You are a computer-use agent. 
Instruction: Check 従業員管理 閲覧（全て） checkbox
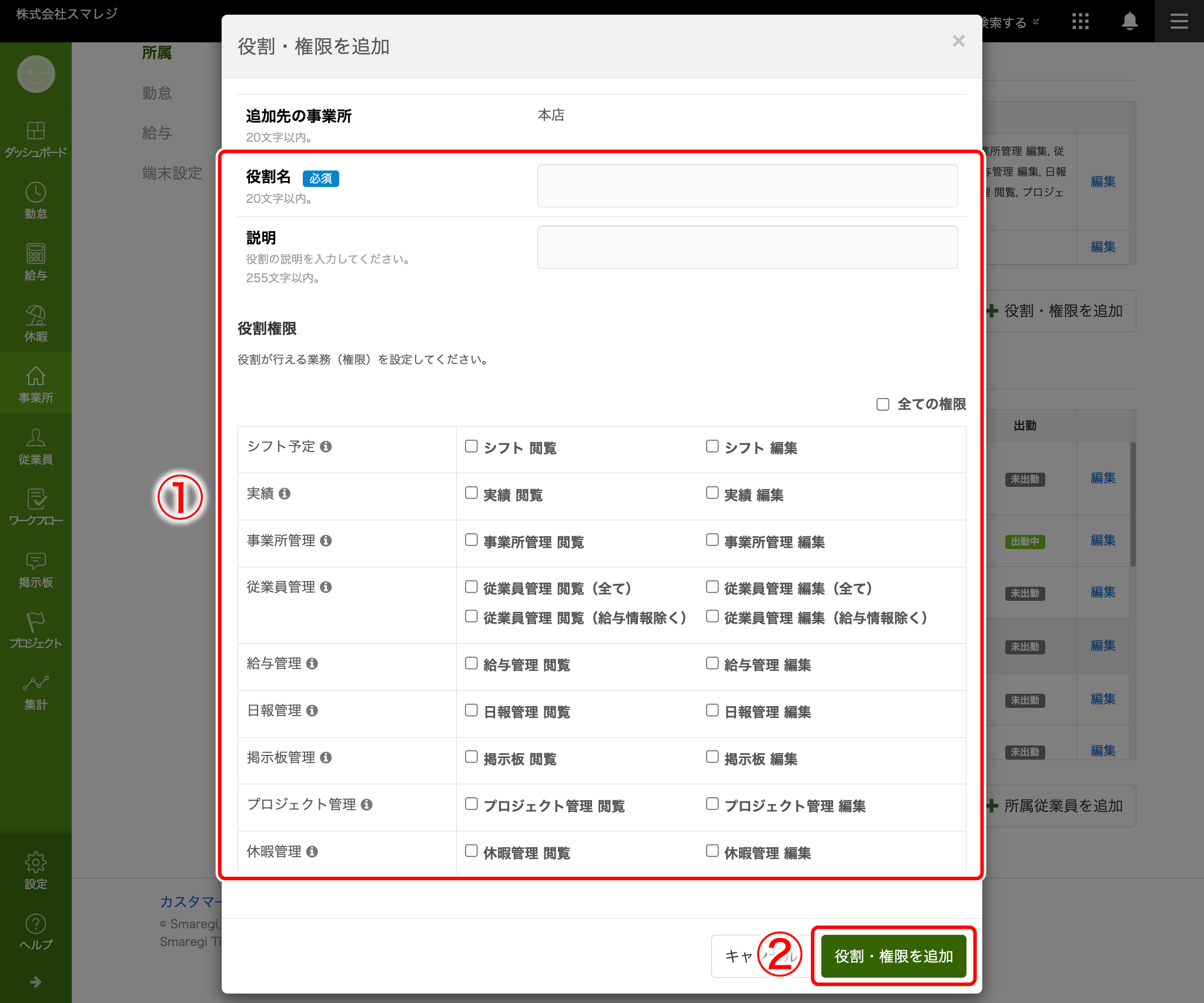pos(471,587)
